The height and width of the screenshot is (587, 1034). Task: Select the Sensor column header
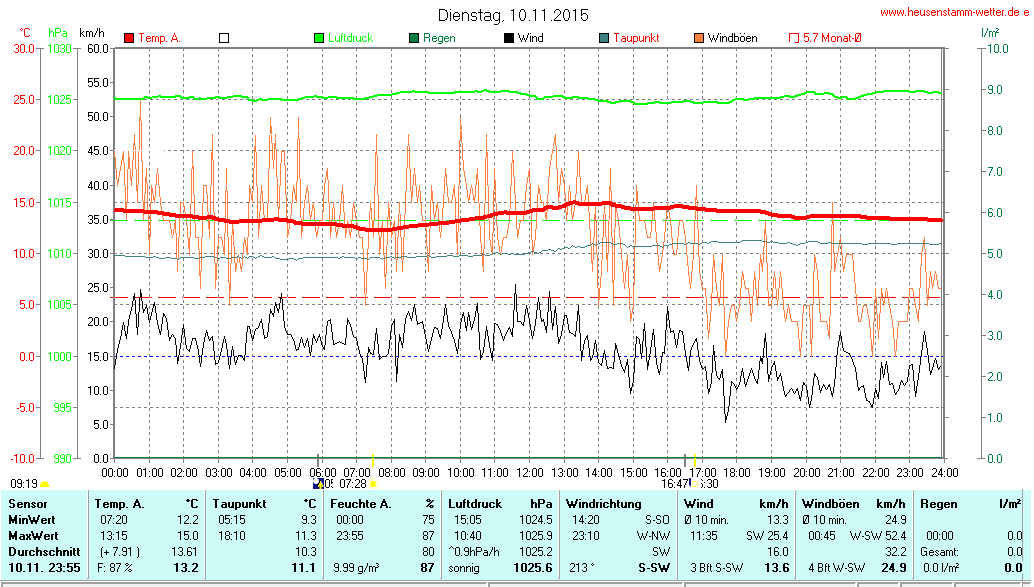26,504
